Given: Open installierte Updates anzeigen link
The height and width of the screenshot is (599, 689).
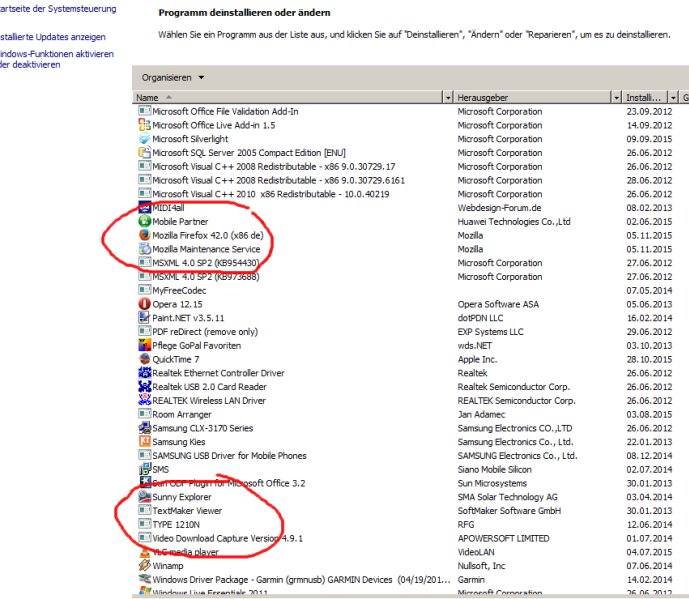Looking at the screenshot, I should (53, 37).
